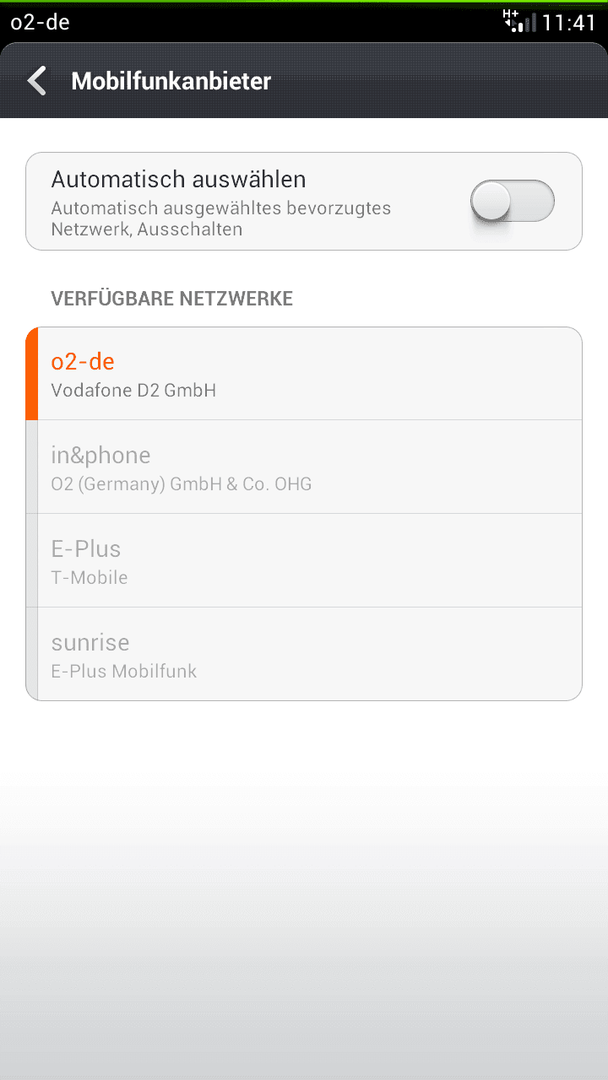Select the o2-de network entry
Screen dimensions: 608x1080
[304, 373]
